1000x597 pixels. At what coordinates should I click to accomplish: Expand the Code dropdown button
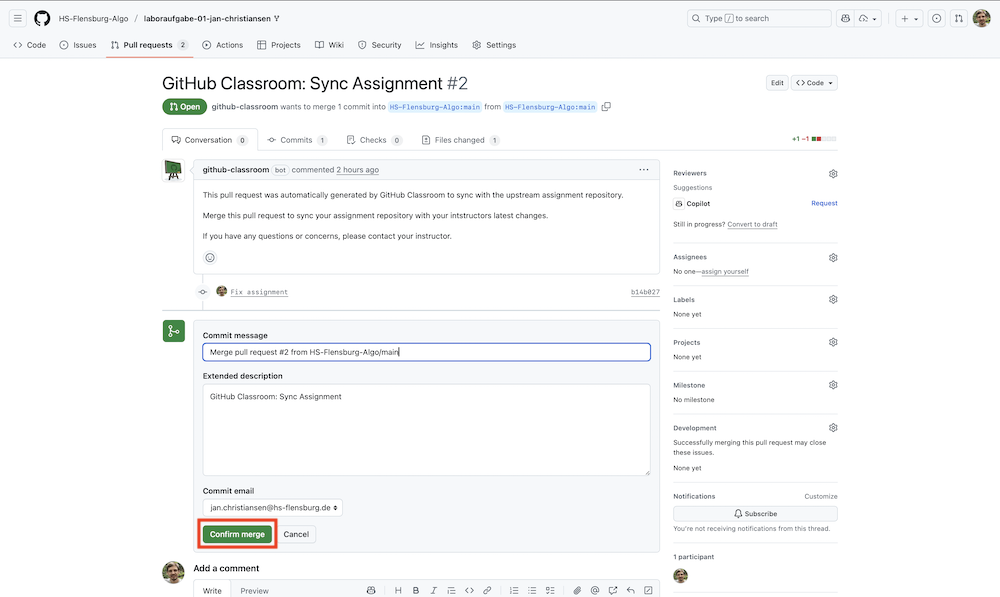tap(814, 83)
